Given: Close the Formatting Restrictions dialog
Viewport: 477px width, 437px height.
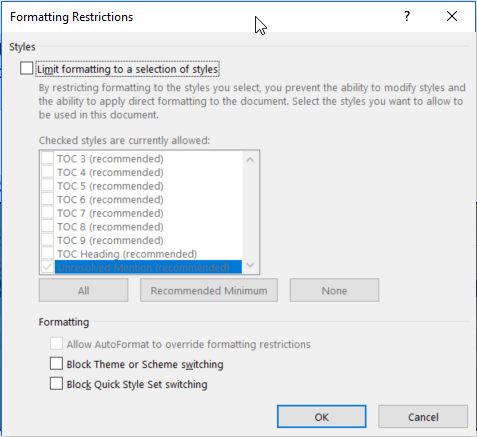Looking at the screenshot, I should 452,16.
